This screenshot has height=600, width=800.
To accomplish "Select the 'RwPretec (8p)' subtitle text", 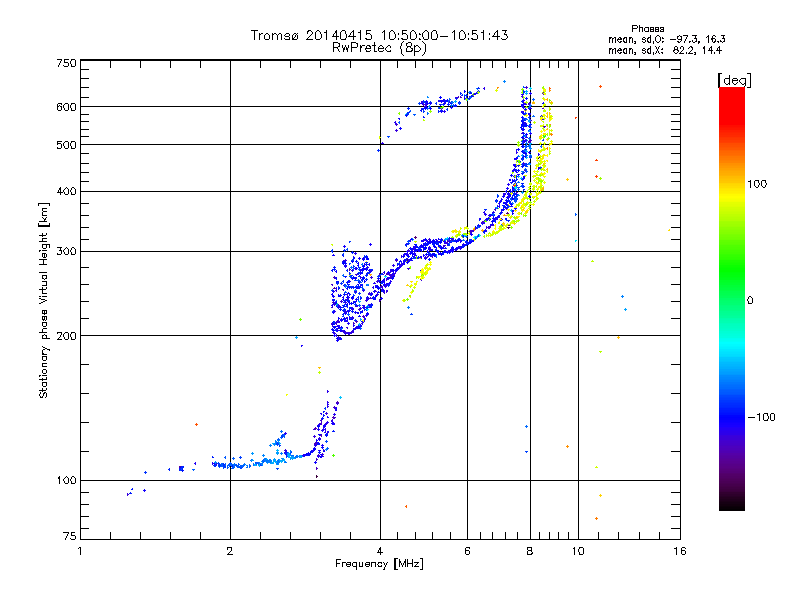I will coord(379,48).
